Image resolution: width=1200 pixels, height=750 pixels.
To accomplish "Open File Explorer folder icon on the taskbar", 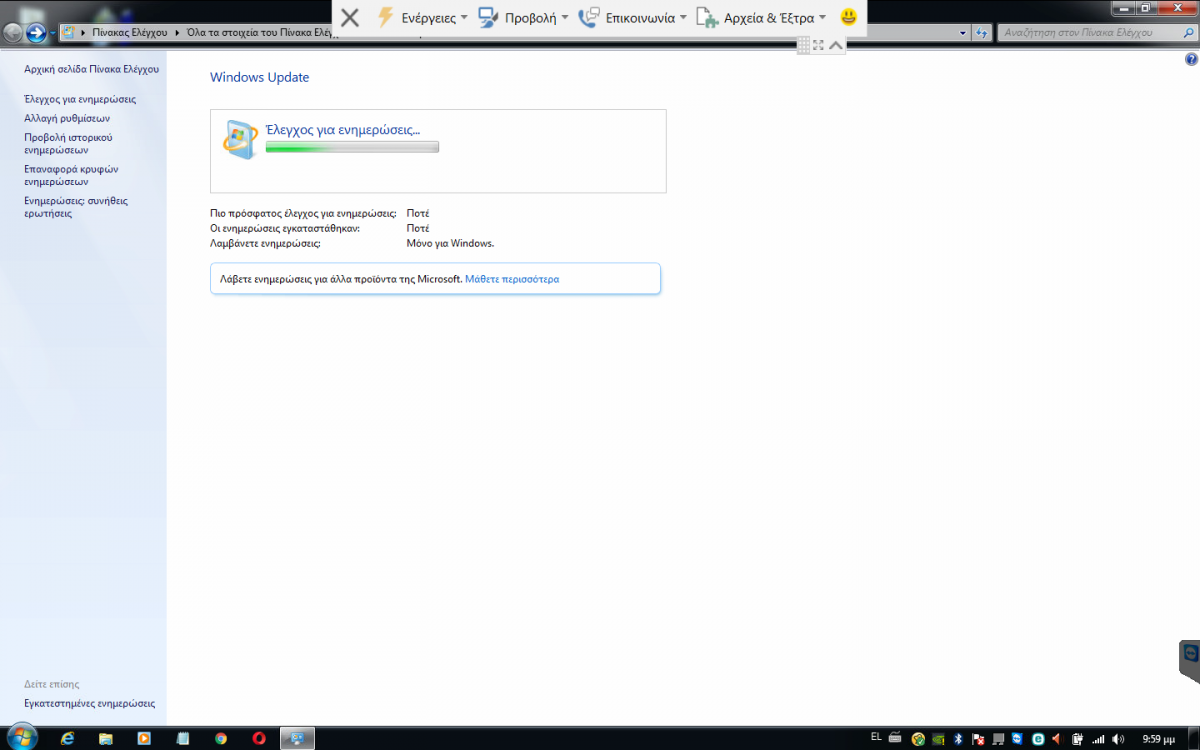I will (106, 738).
